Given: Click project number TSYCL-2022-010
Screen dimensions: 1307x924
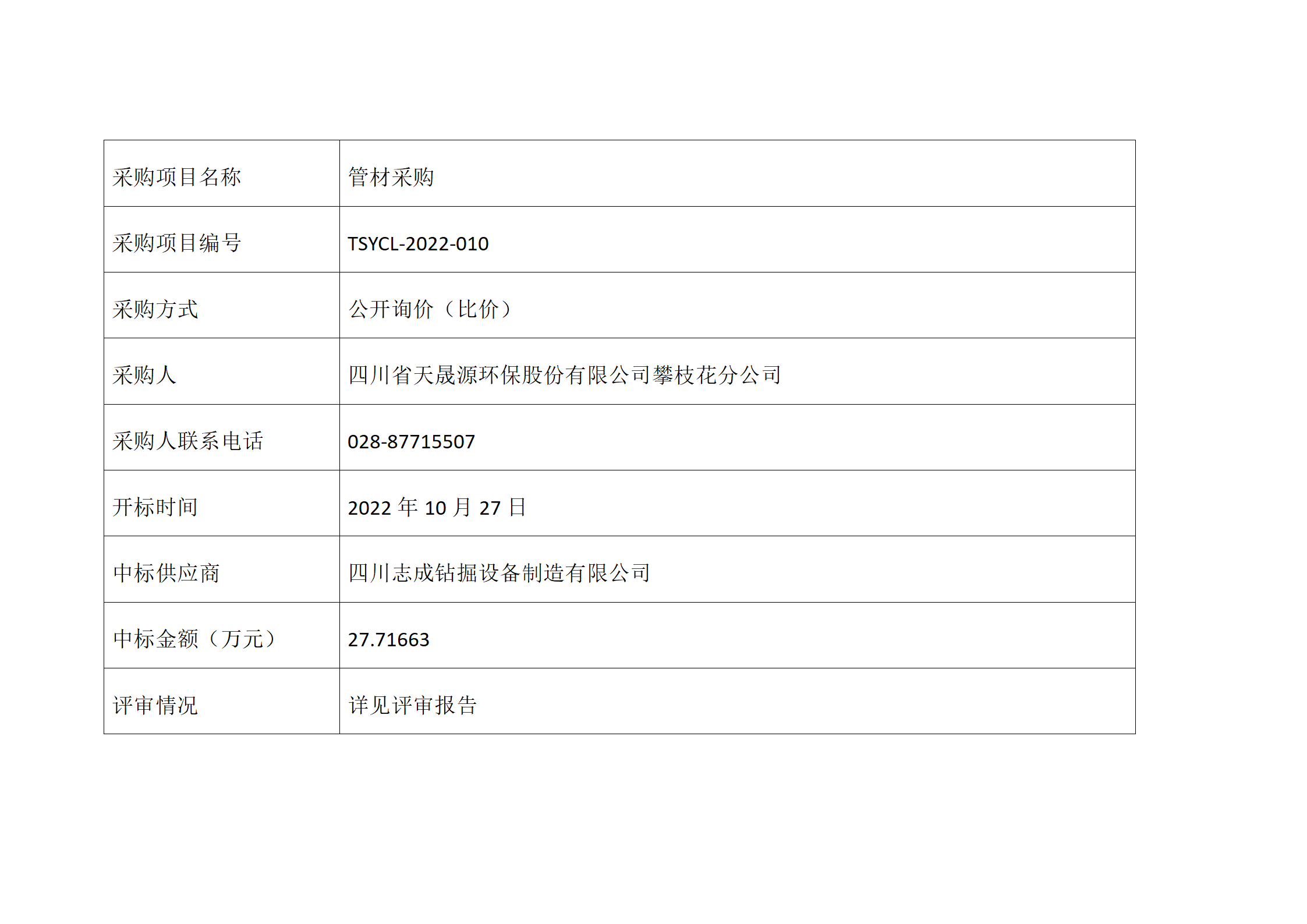Looking at the screenshot, I should (418, 244).
